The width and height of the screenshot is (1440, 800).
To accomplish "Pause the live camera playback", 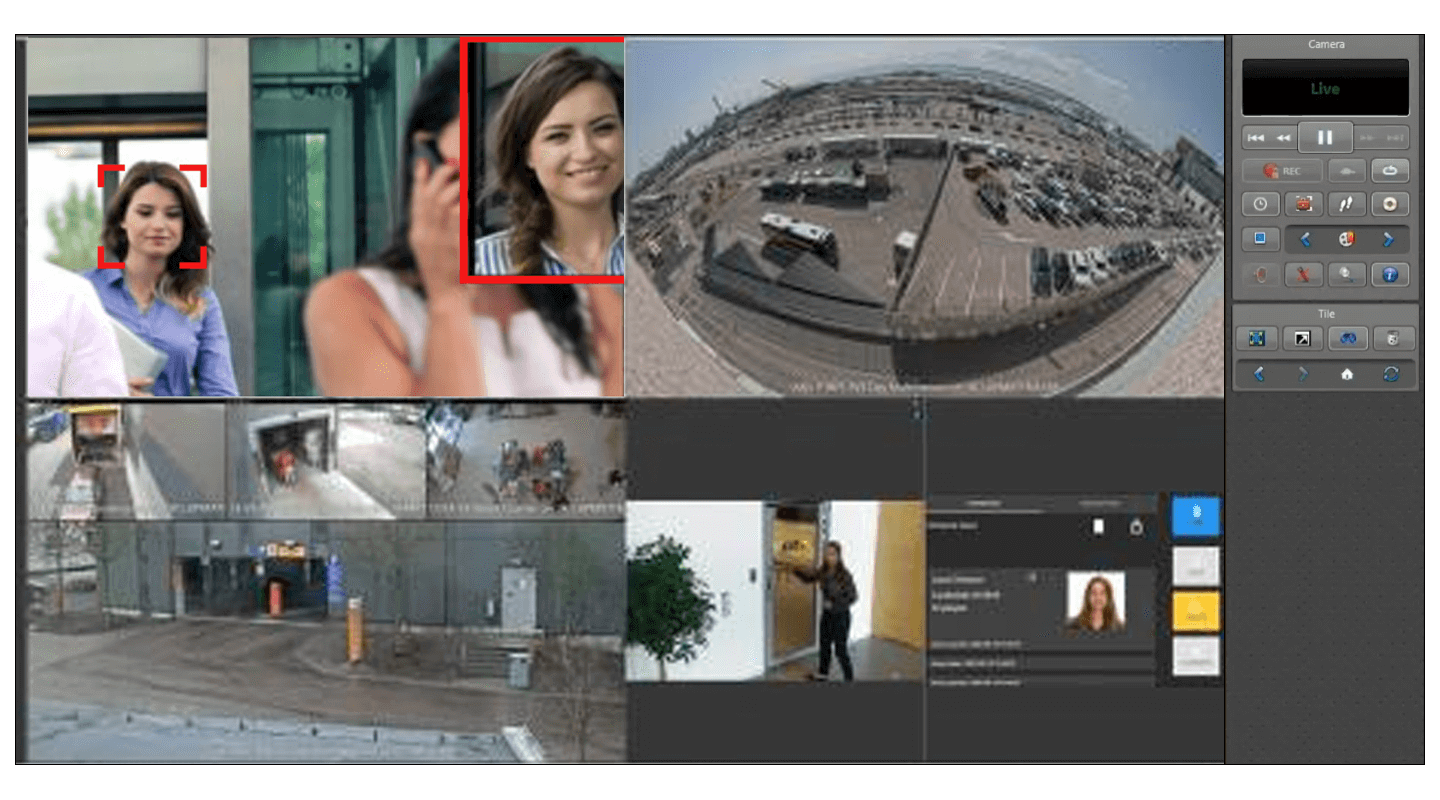I will (x=1325, y=138).
